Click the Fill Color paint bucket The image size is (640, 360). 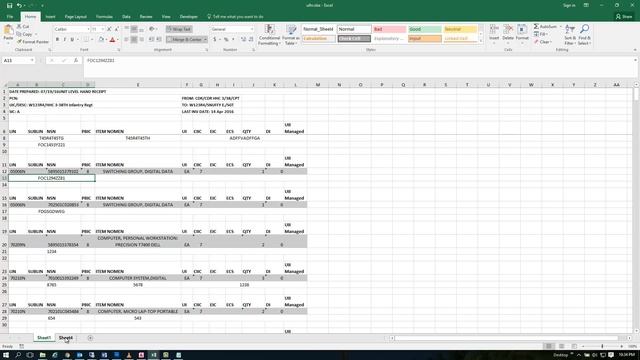pos(101,40)
